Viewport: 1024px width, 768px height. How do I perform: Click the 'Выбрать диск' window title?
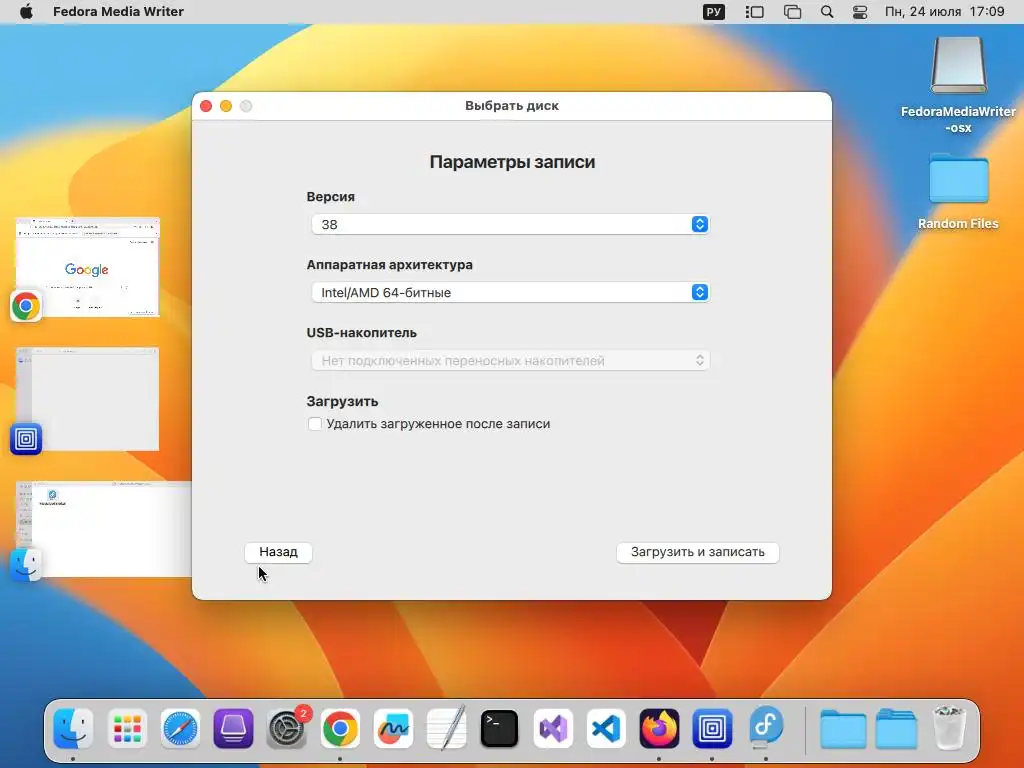pos(512,106)
